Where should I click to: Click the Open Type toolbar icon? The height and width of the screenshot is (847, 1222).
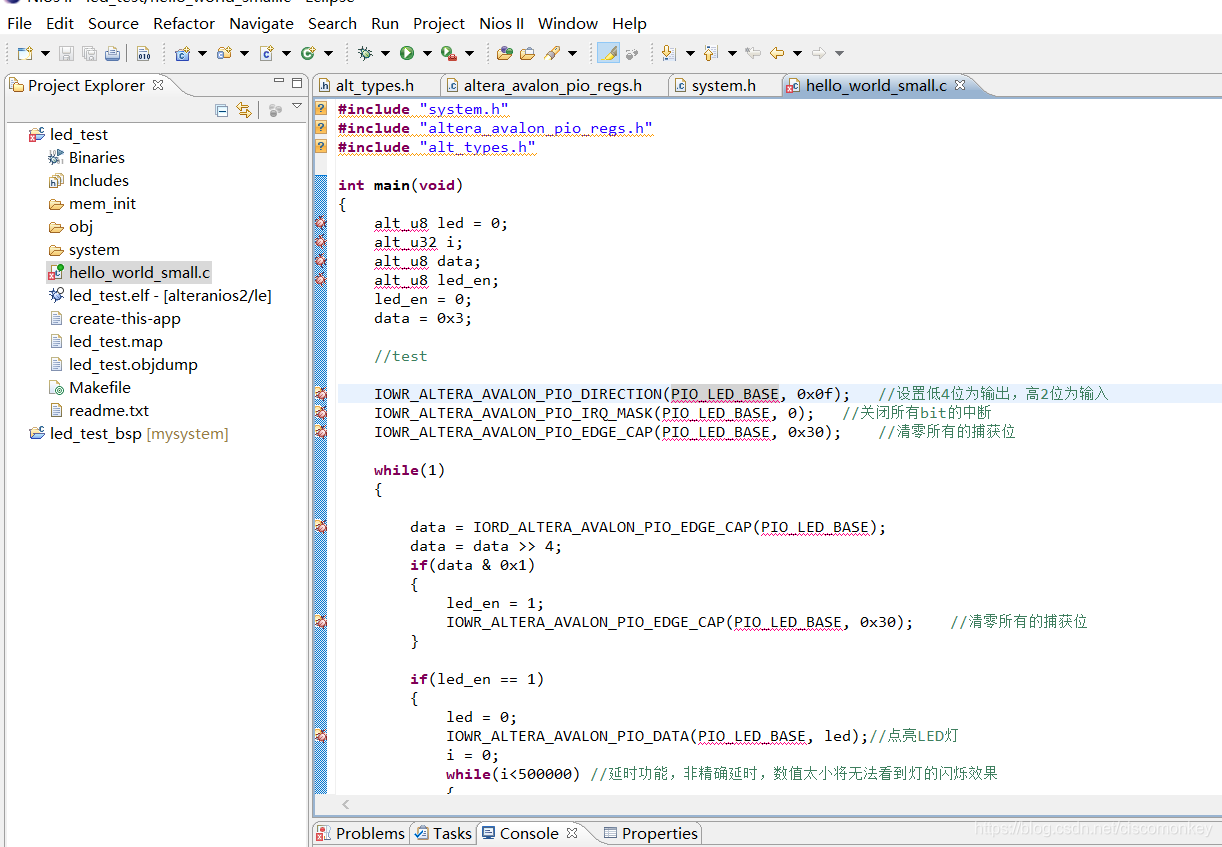click(504, 53)
